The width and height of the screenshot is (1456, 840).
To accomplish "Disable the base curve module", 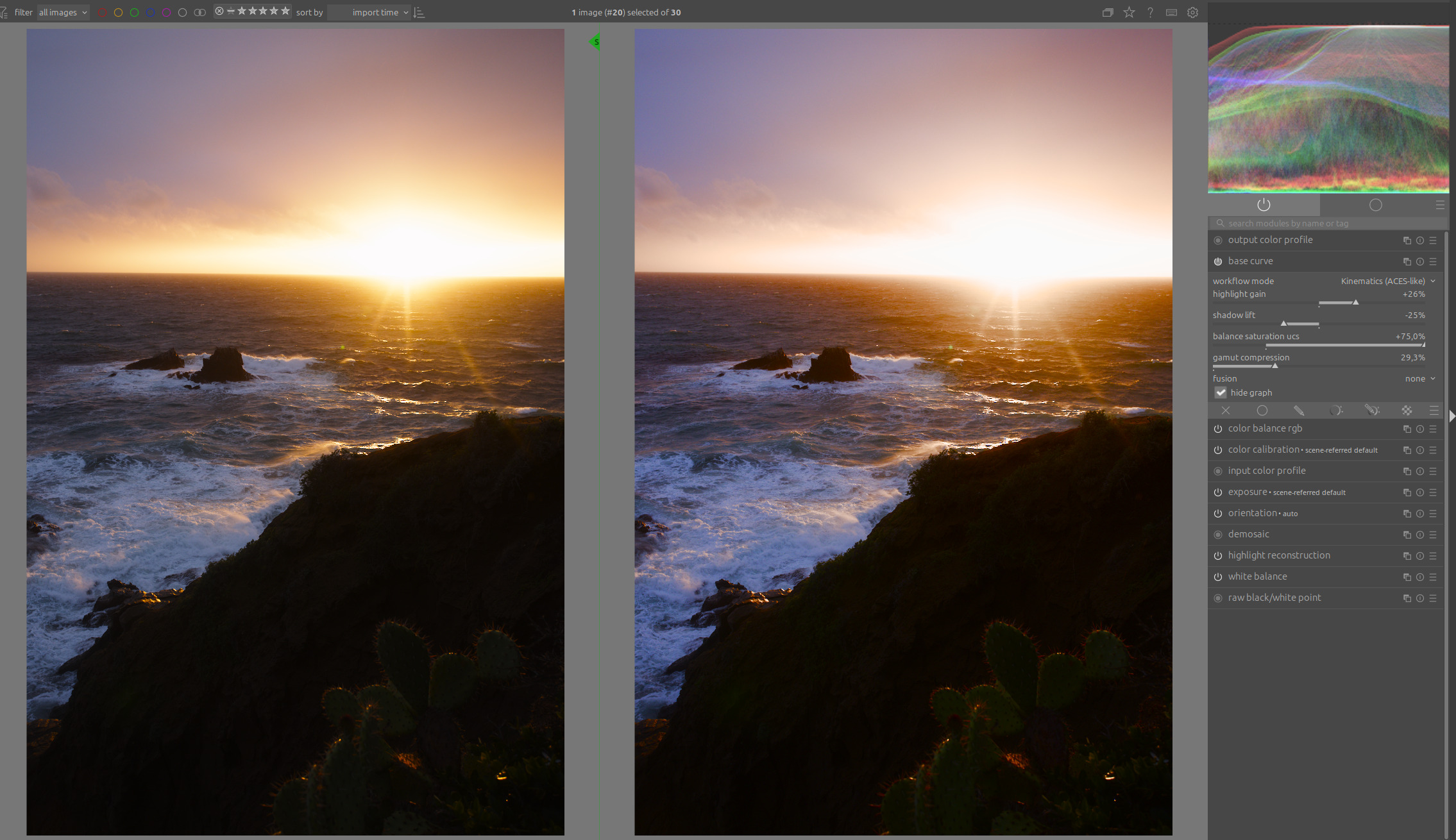I will (1218, 262).
